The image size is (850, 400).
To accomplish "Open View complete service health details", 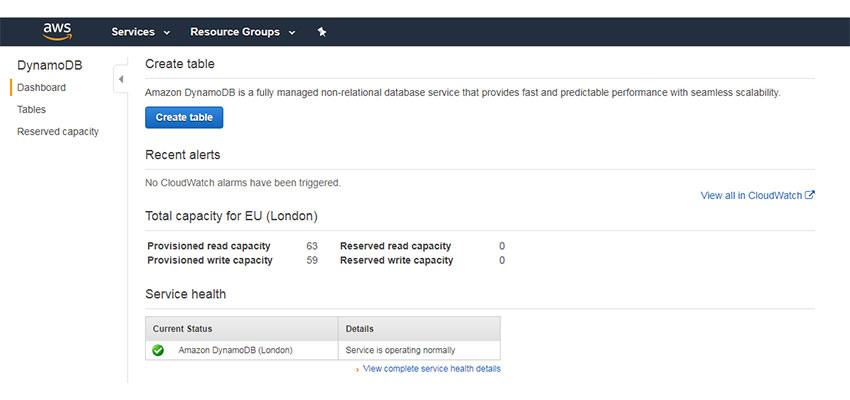I will tap(432, 369).
